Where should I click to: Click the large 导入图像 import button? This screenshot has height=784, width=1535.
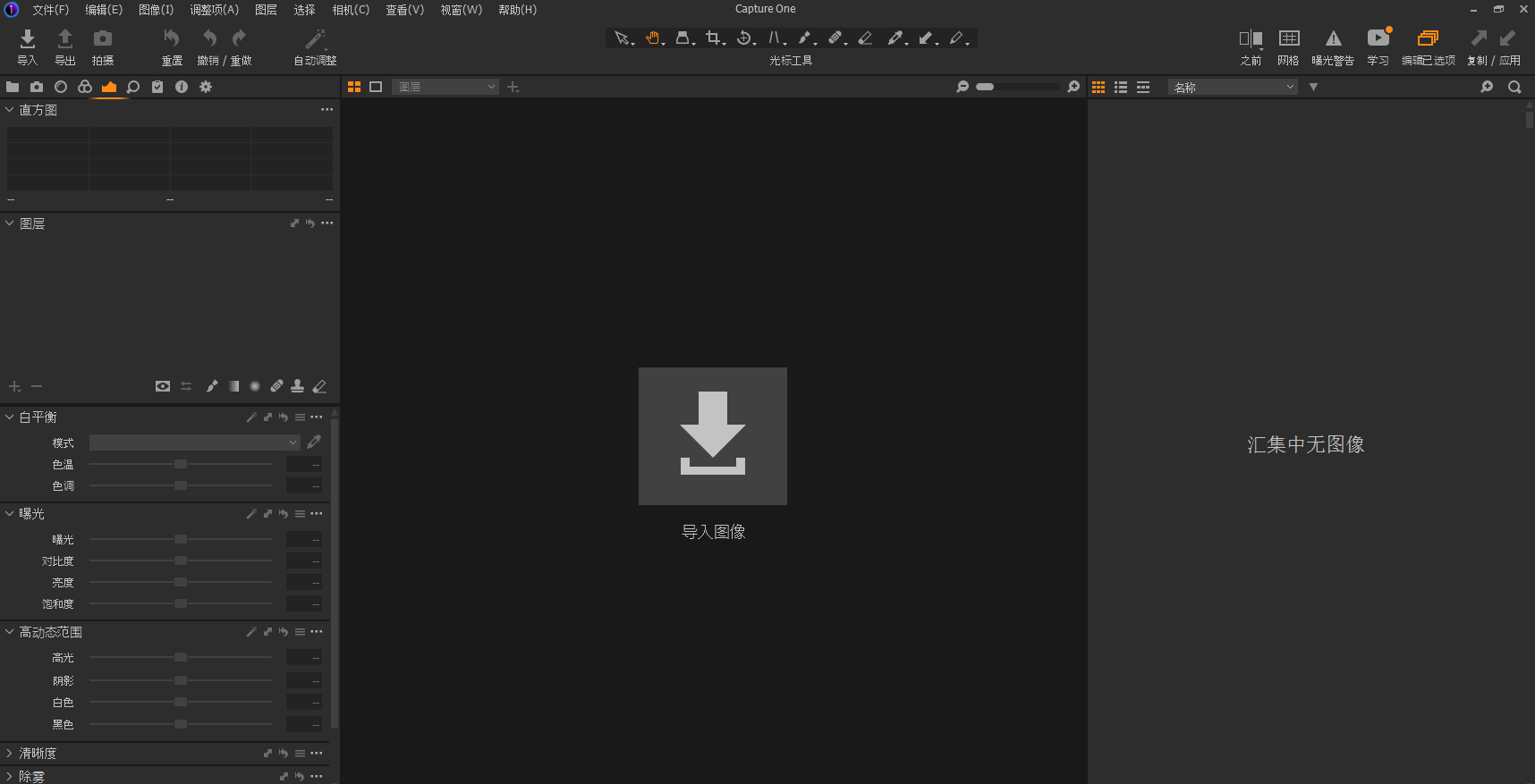click(x=713, y=436)
